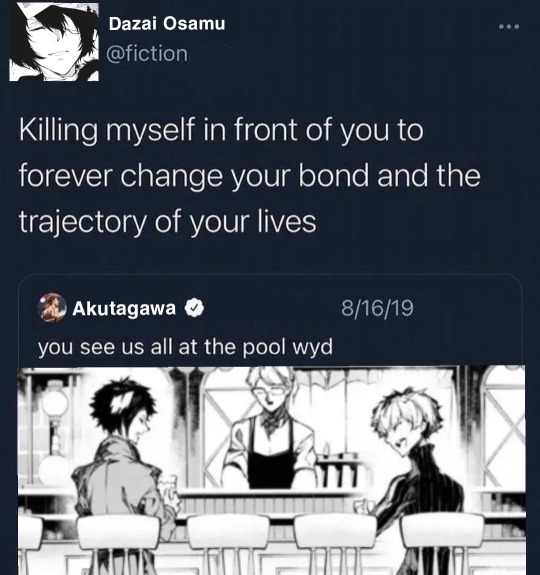Click the main tweet text starting with Killing

pyautogui.click(x=249, y=175)
